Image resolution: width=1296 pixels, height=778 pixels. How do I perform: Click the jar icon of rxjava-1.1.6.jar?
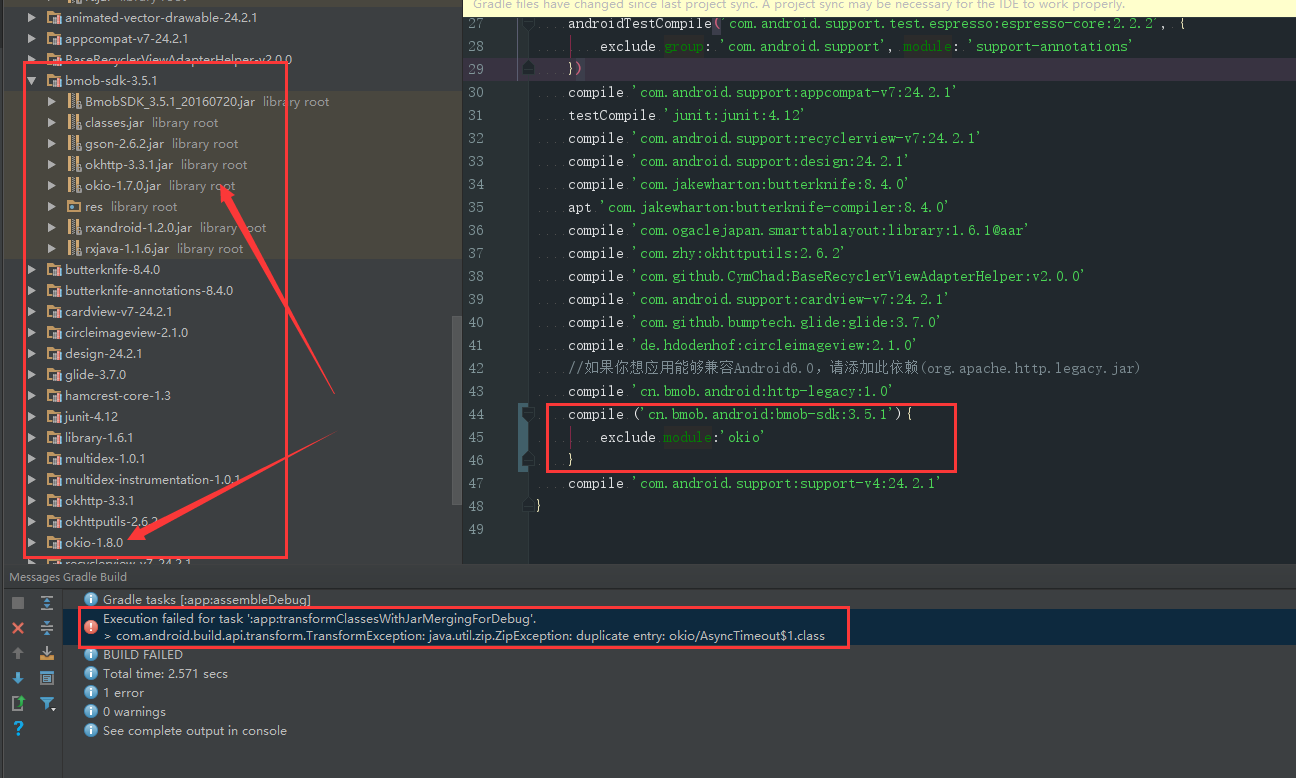[x=74, y=249]
